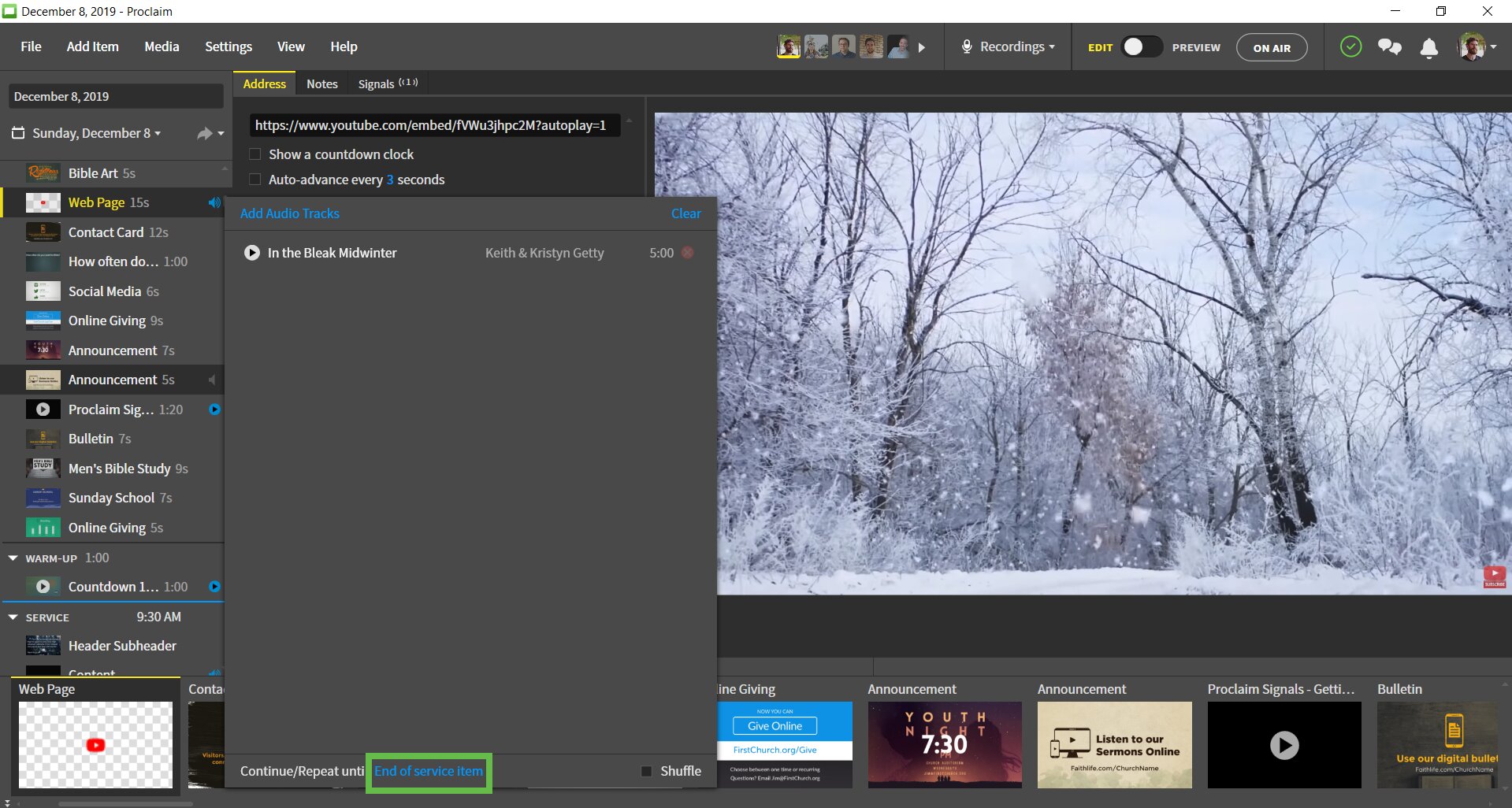
Task: Open the File menu
Action: click(x=31, y=46)
